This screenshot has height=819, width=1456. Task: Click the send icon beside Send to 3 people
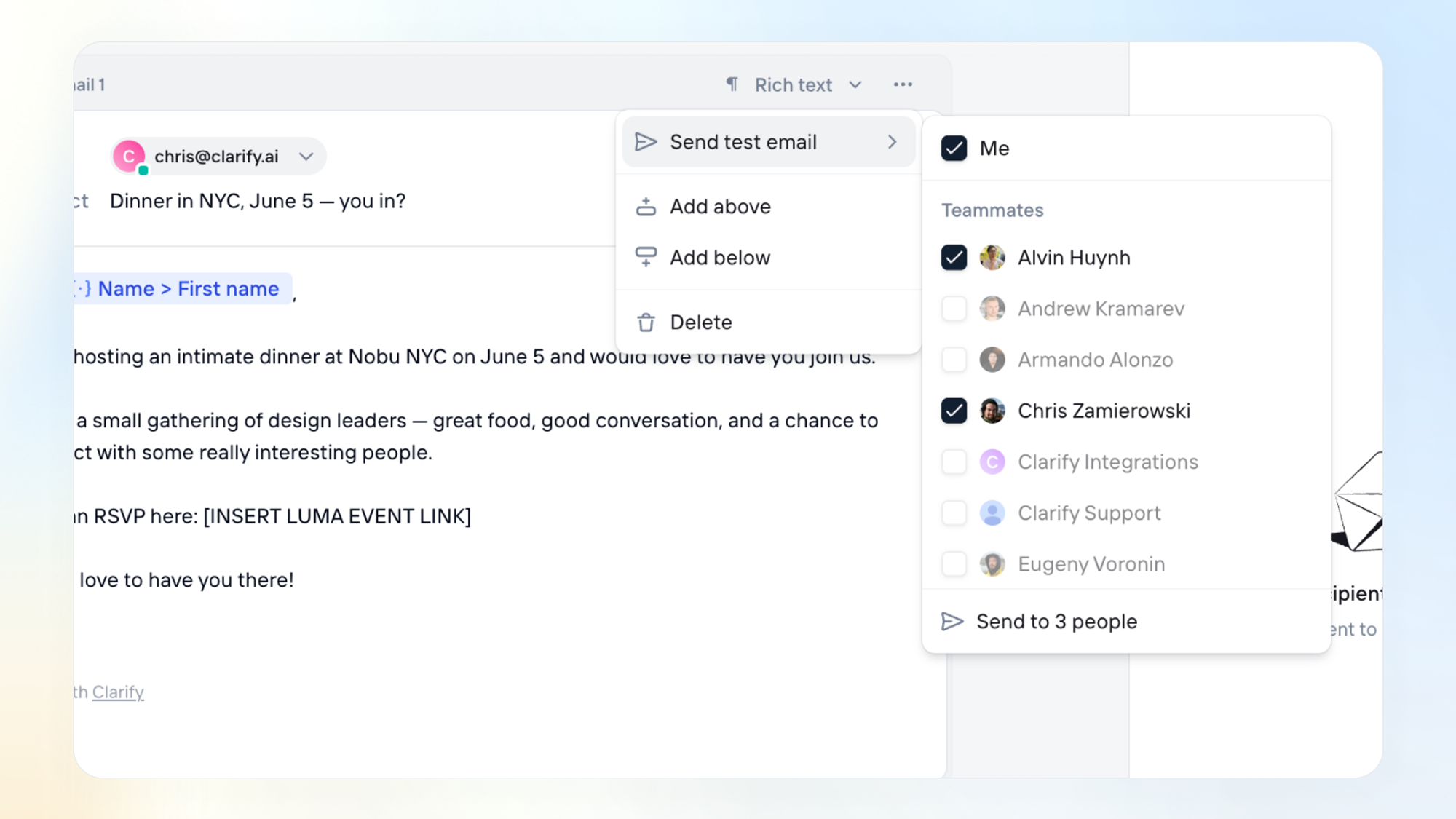coord(952,621)
